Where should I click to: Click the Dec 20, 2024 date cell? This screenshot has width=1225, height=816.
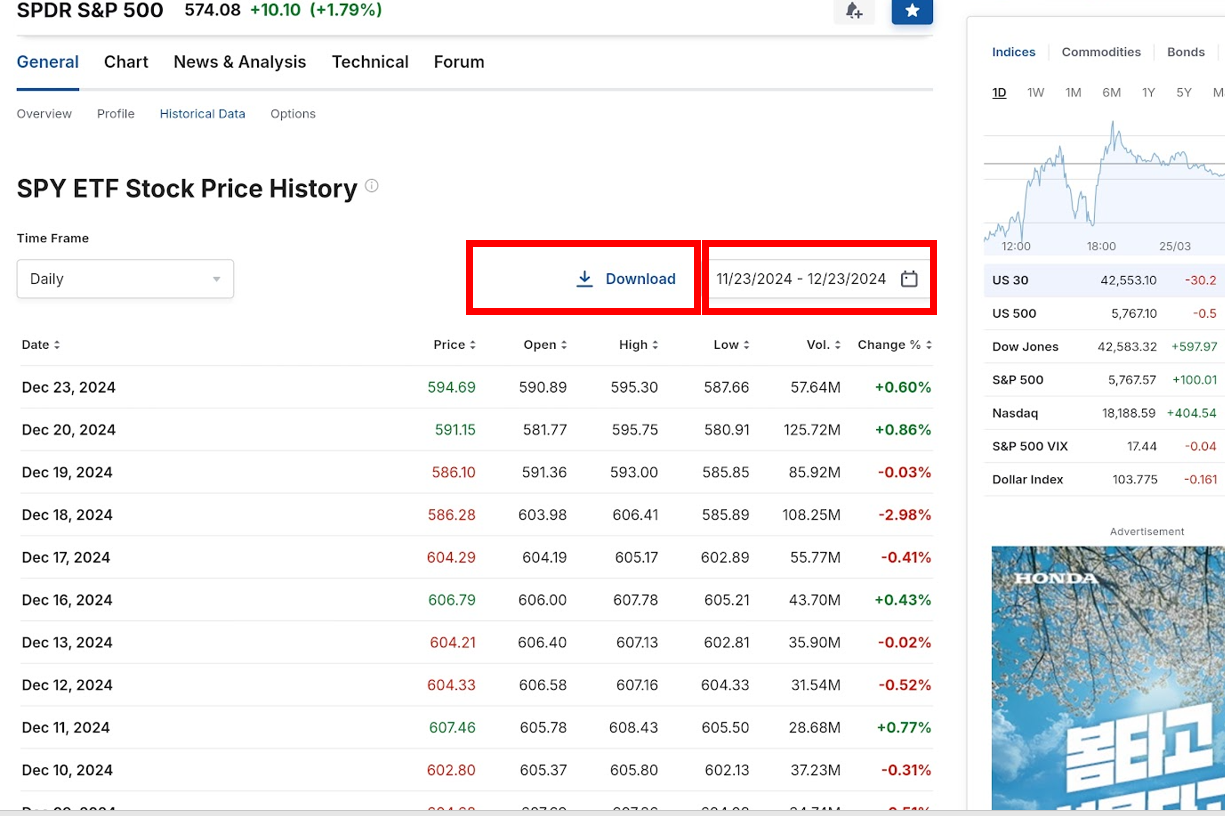69,430
